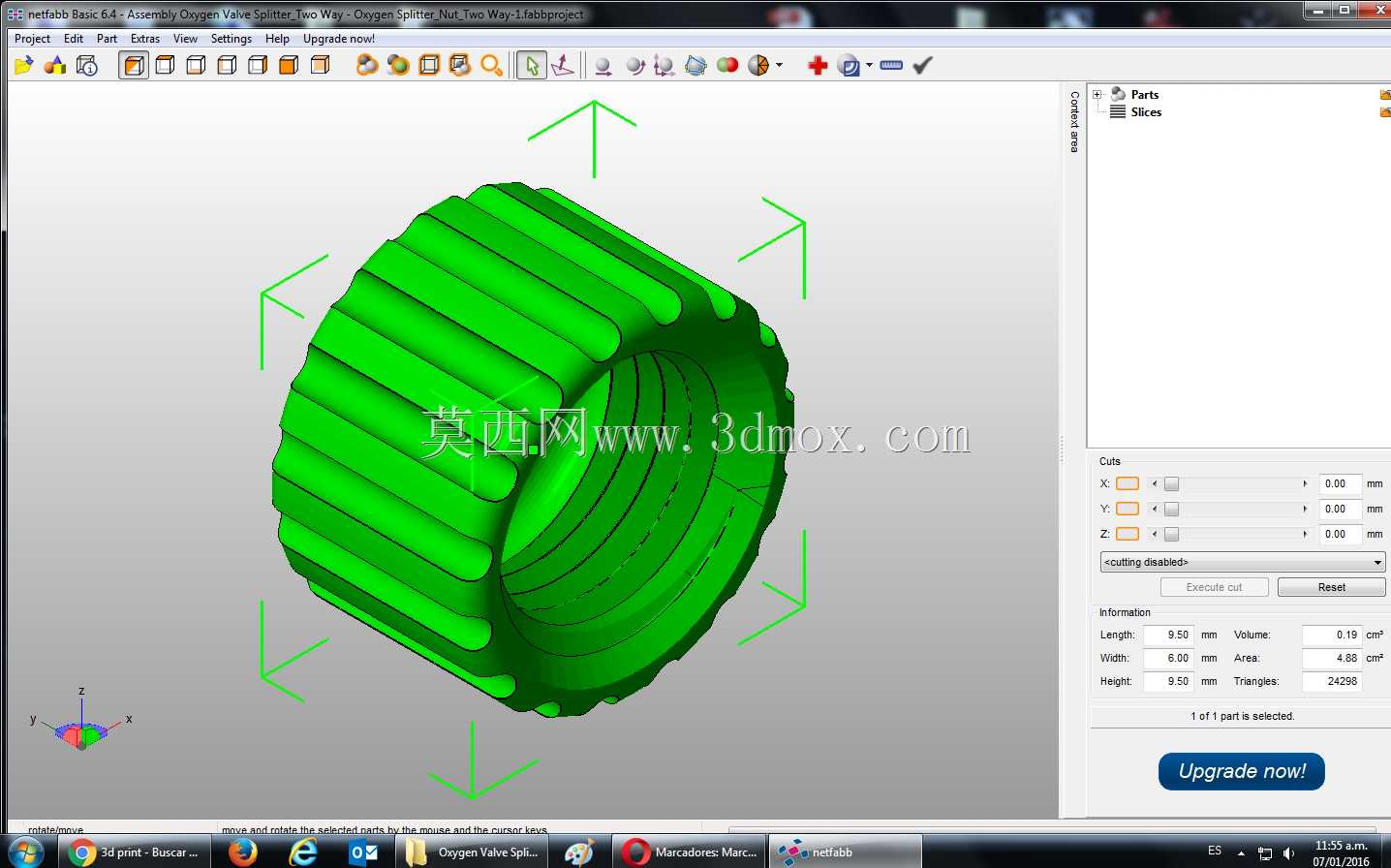Click the blue measurement analysis icon

[849, 66]
